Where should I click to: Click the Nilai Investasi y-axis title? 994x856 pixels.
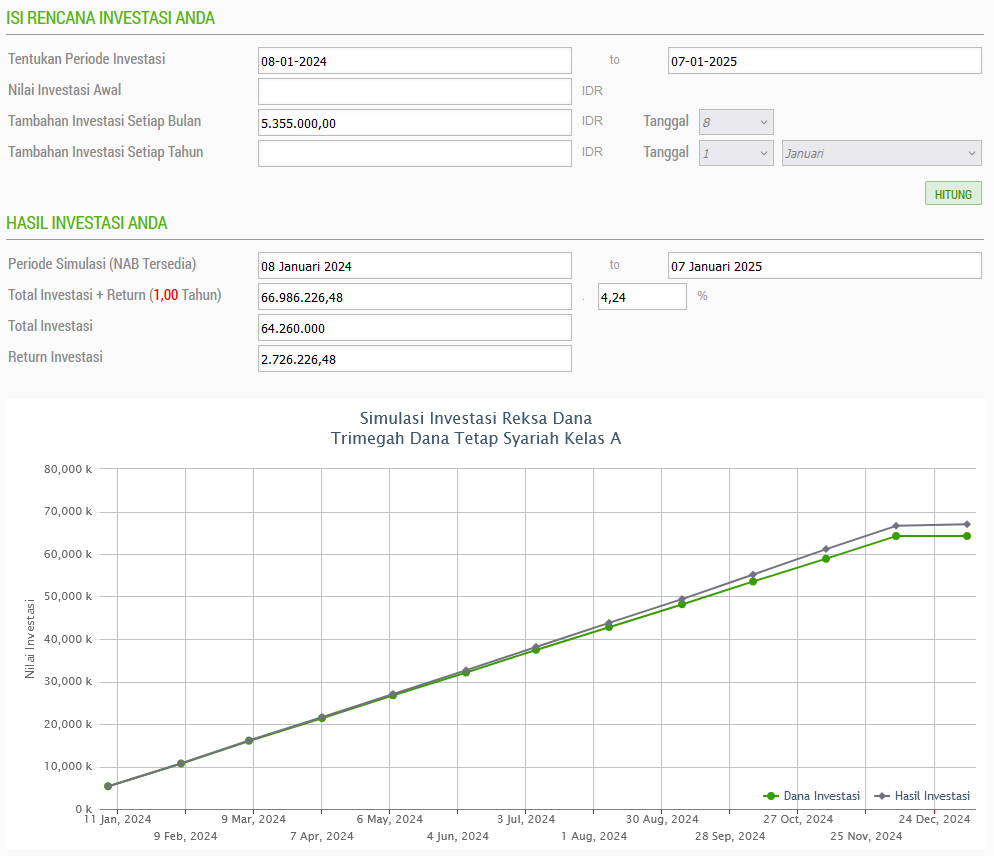coord(30,639)
